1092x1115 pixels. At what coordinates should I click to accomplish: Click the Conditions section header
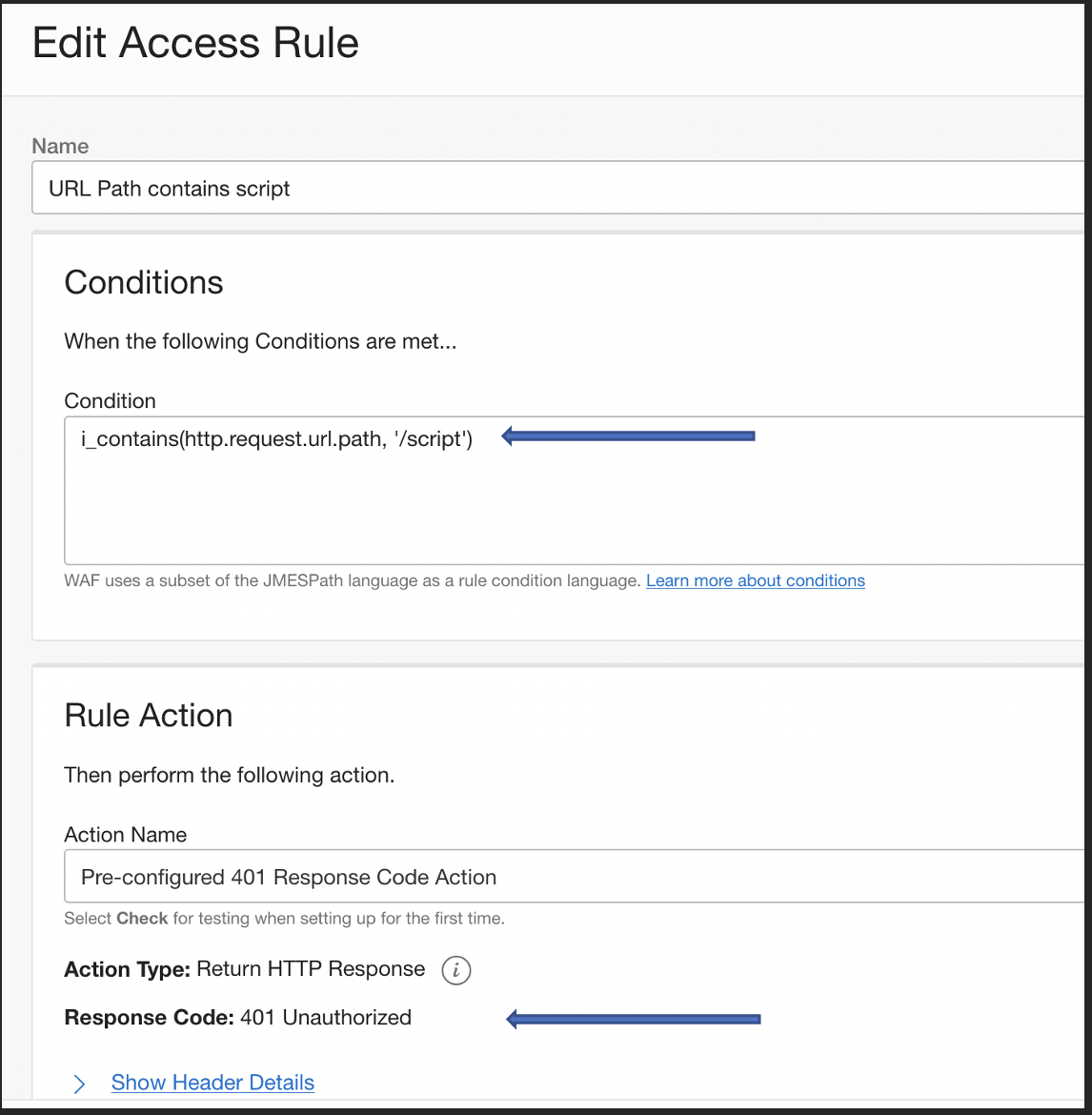pyautogui.click(x=143, y=282)
